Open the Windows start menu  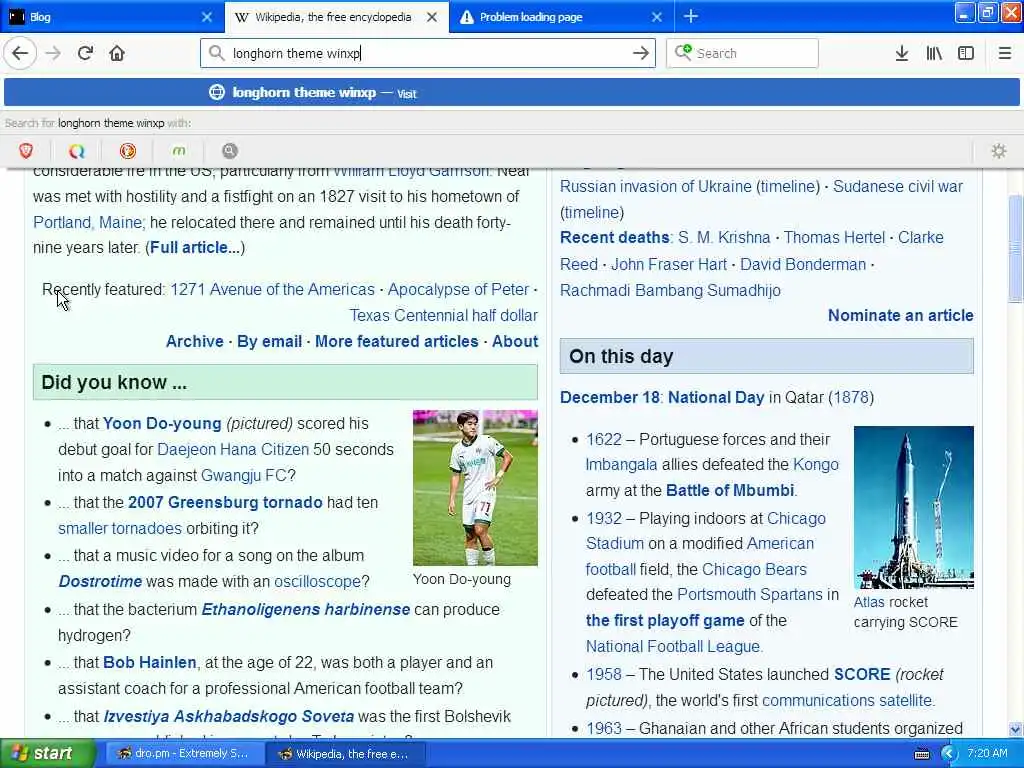pos(46,754)
